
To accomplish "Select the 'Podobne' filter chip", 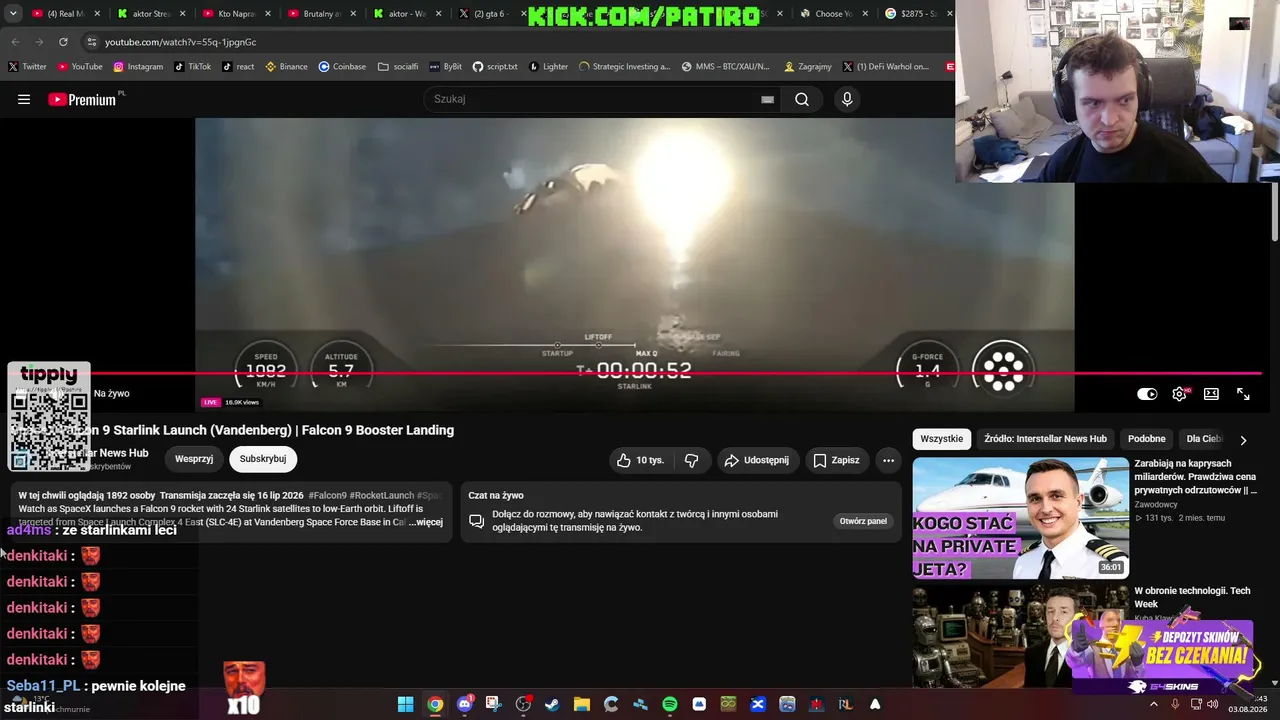I will [x=1146, y=439].
